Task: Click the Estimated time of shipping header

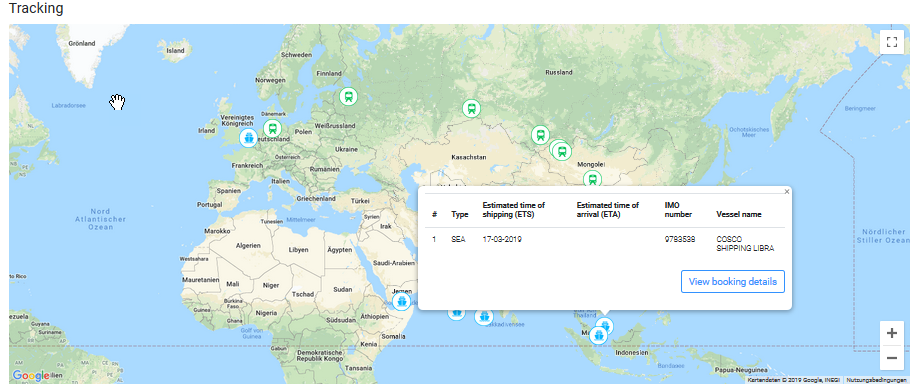Action: tap(514, 210)
